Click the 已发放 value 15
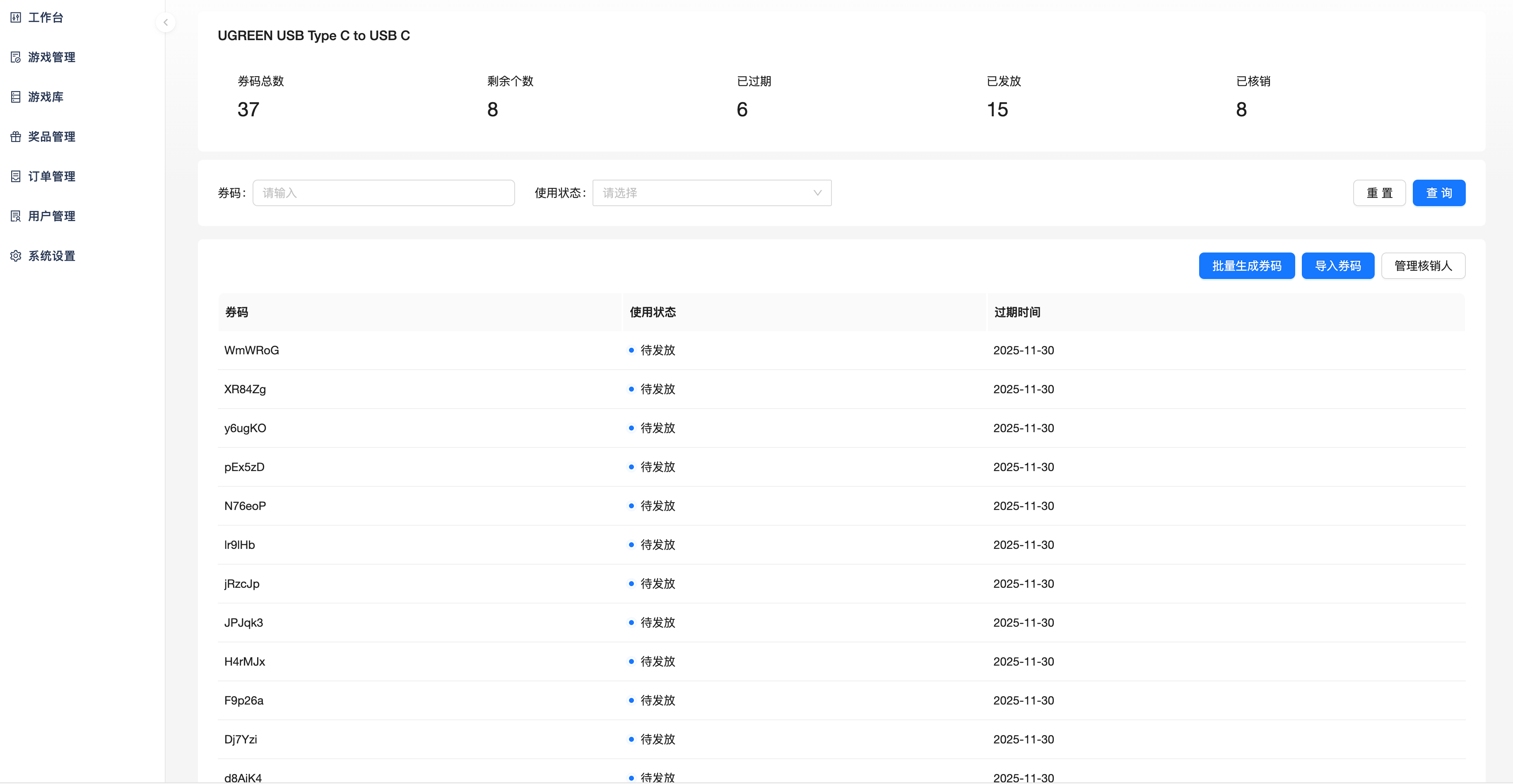The width and height of the screenshot is (1513, 784). [997, 110]
